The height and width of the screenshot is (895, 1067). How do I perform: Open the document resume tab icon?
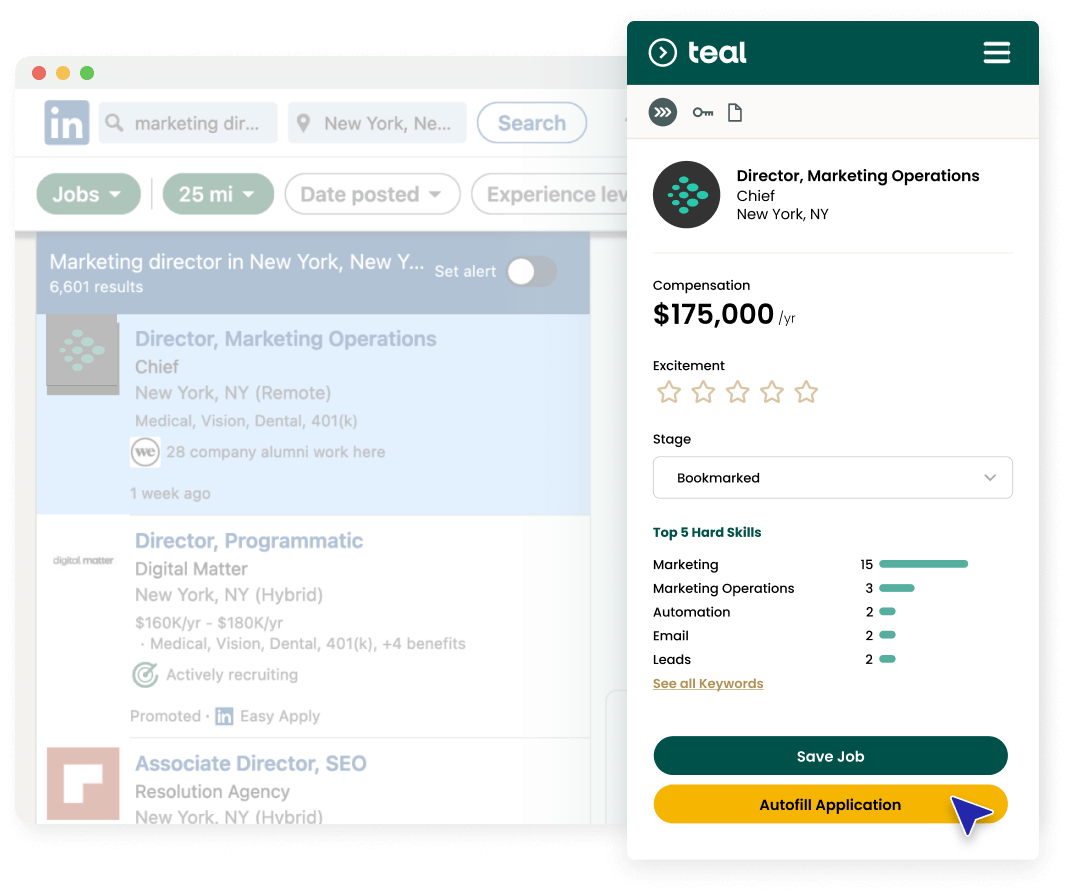(x=735, y=112)
